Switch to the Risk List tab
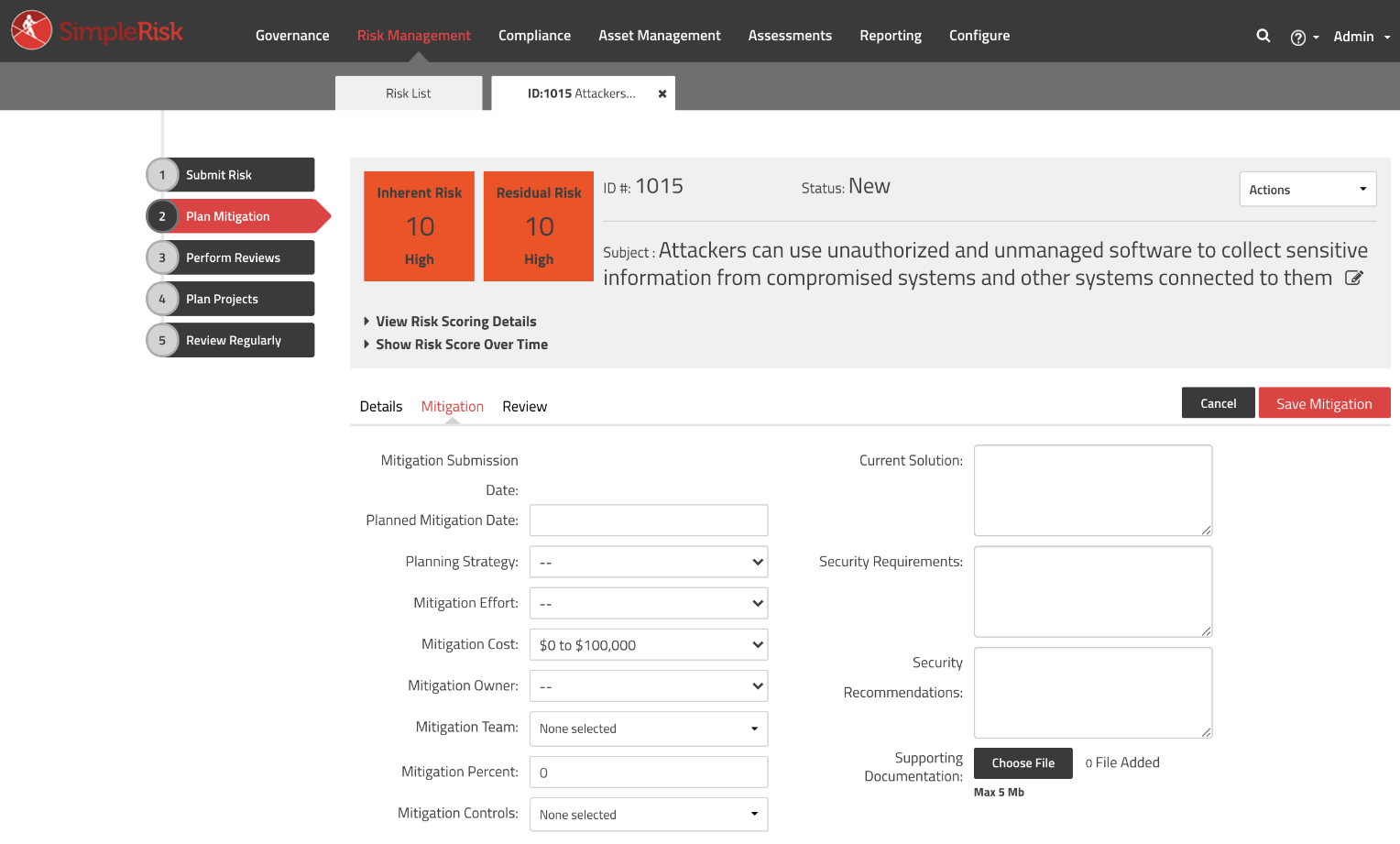The height and width of the screenshot is (844, 1400). 409,93
